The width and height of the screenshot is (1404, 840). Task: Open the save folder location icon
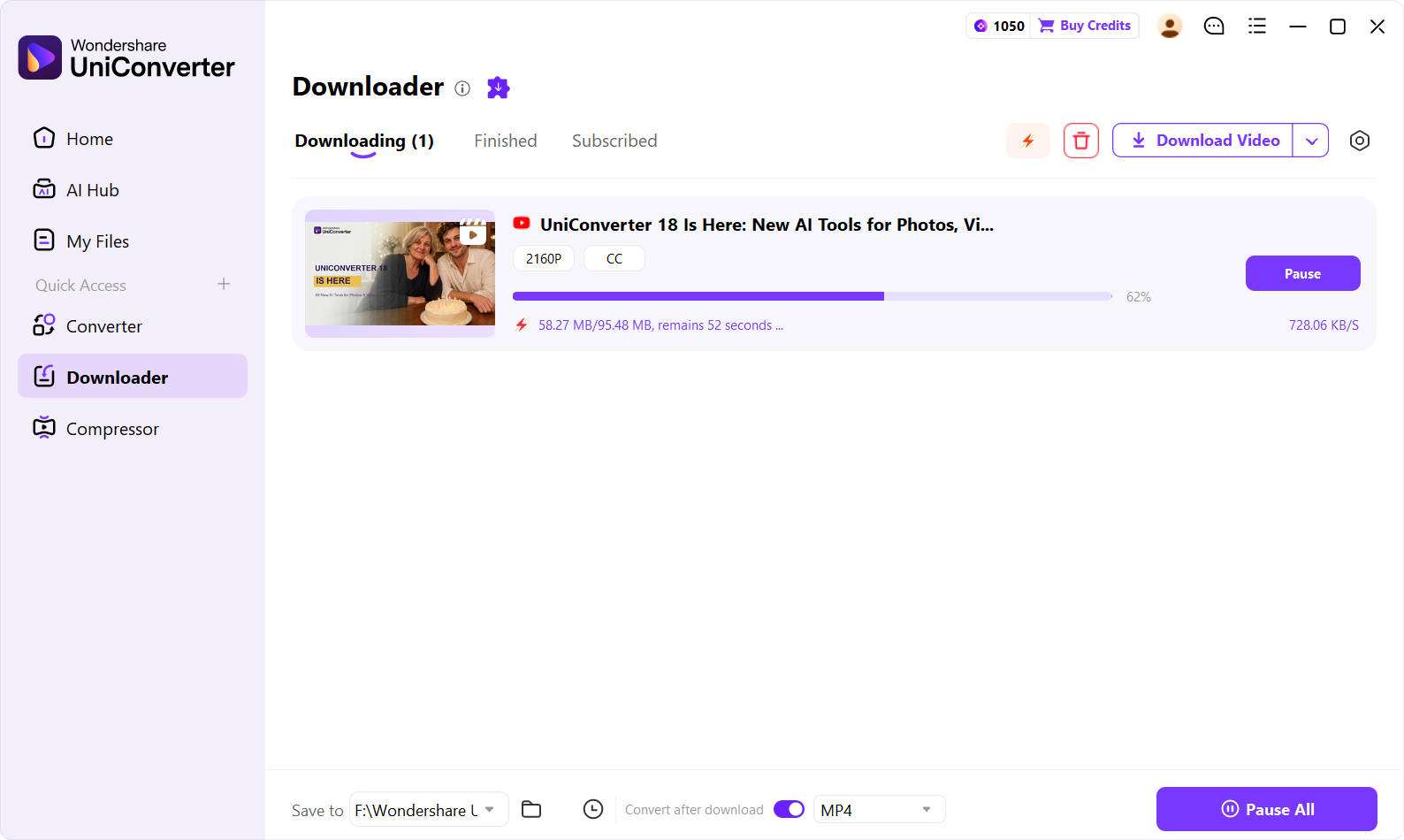click(531, 809)
